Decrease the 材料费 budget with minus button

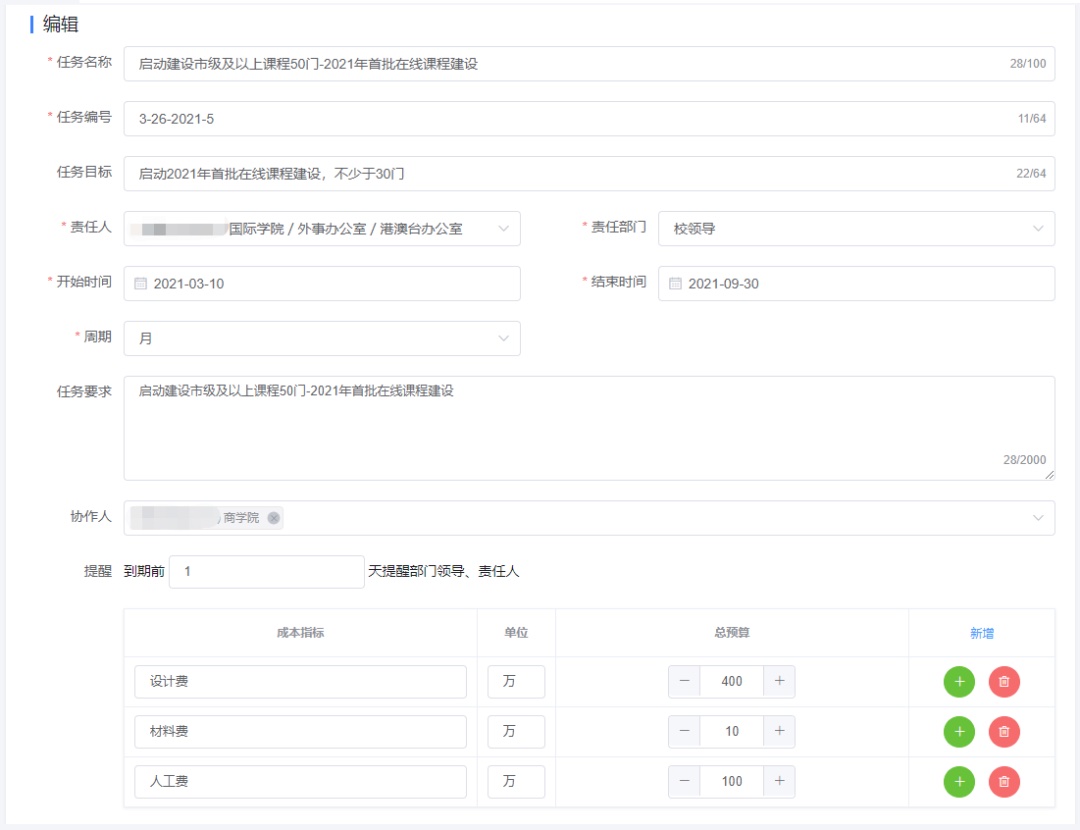point(685,732)
